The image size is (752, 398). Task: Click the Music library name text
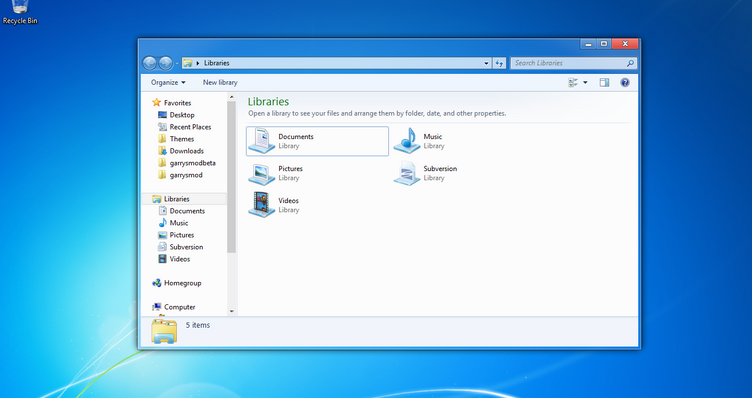point(433,137)
